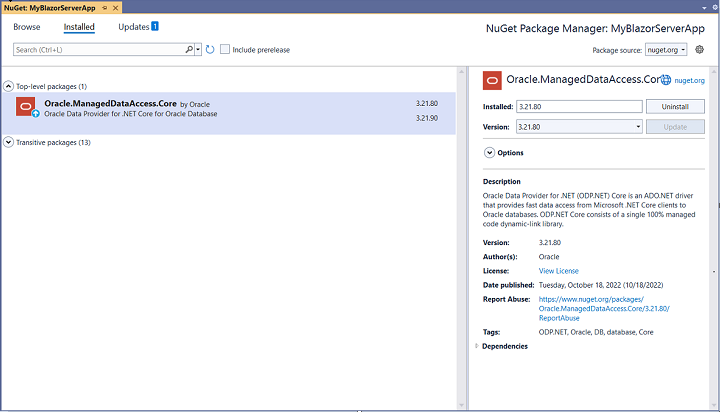Open the active documents dropdown arrow
Image resolution: width=720 pixels, height=412 pixels.
(x=704, y=8)
